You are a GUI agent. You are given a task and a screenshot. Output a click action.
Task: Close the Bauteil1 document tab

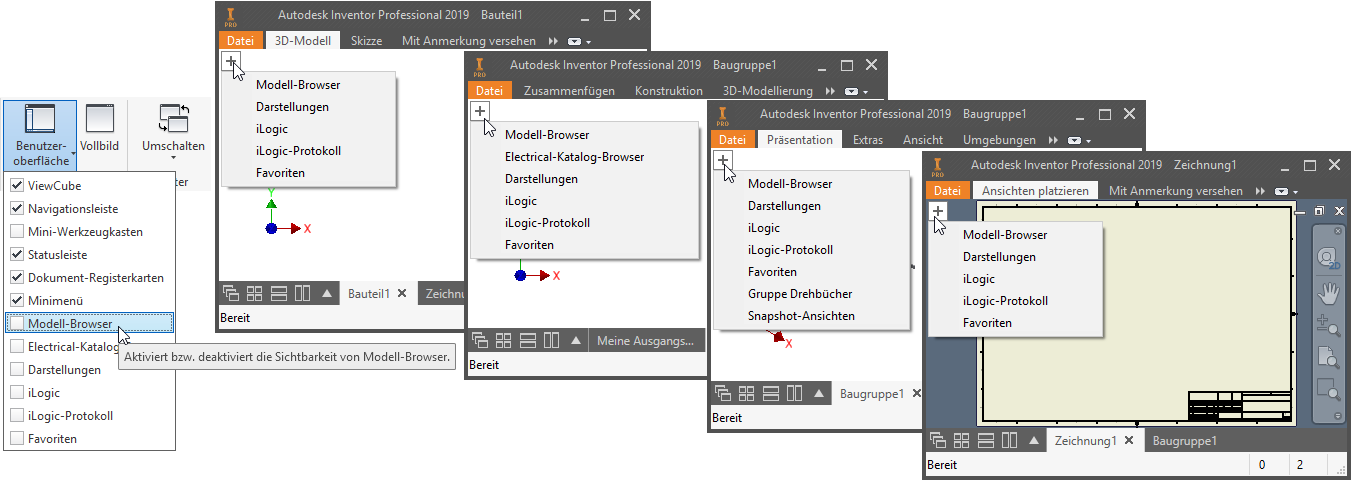pos(402,293)
